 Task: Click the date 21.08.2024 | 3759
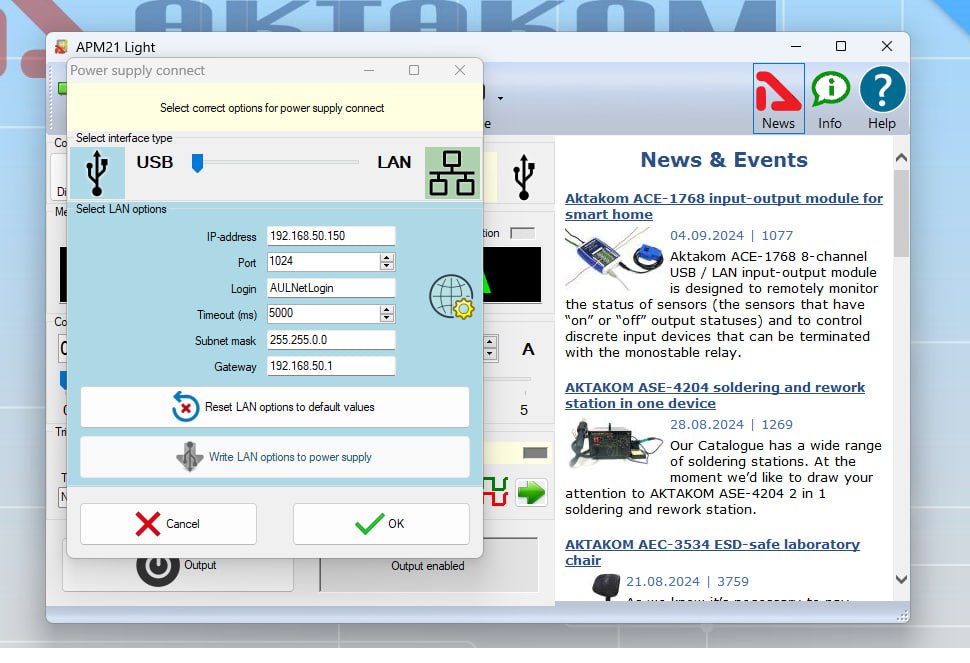[687, 582]
